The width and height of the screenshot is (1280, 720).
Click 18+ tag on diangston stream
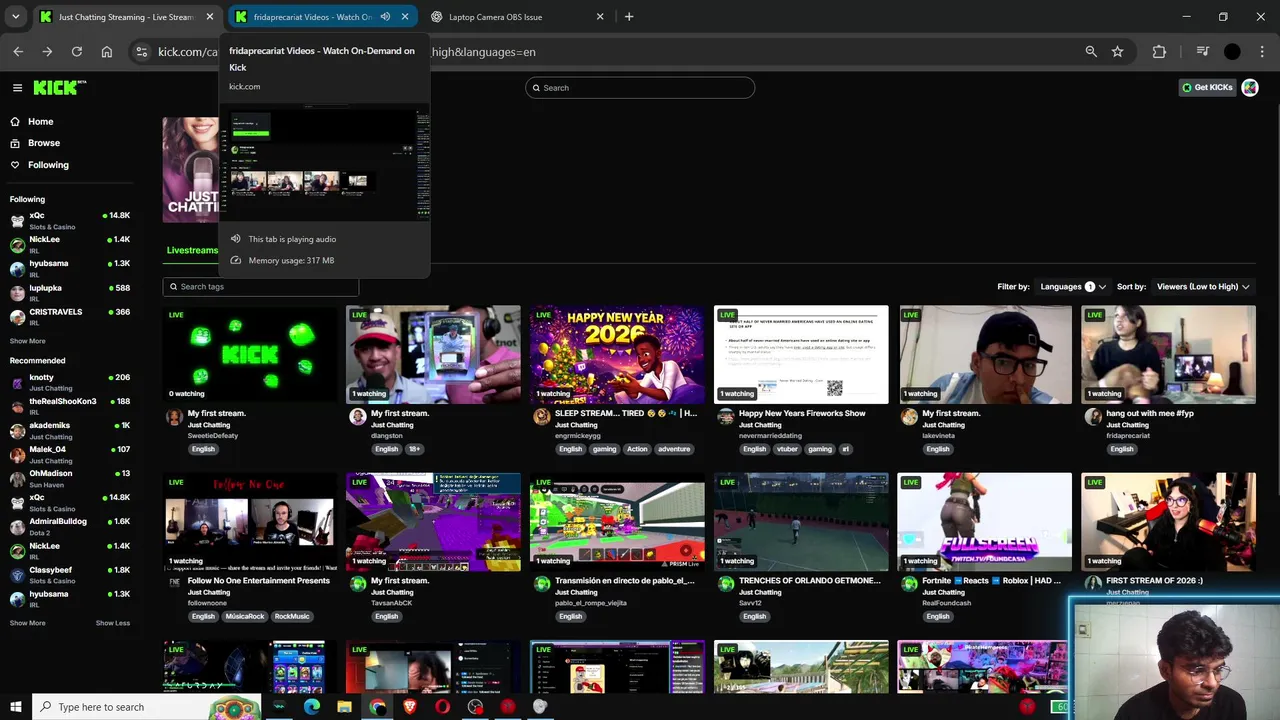(415, 449)
